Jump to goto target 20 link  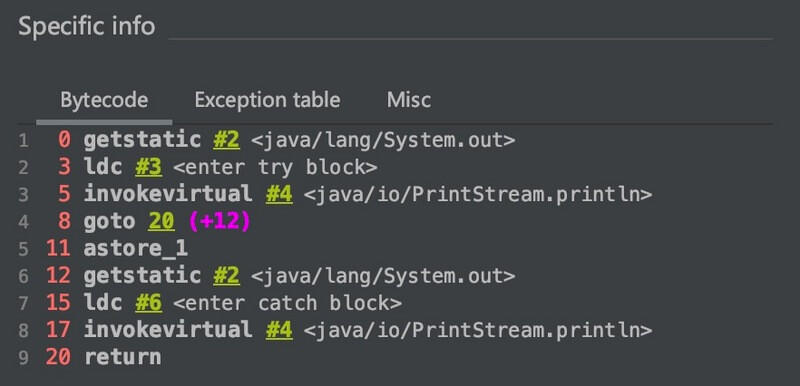[161, 222]
